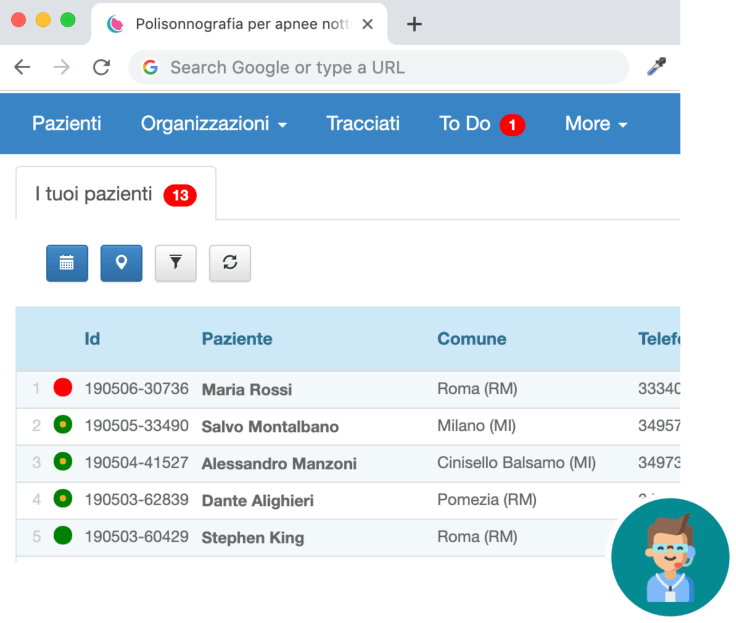Screen dimensions: 736x623
Task: Open a new browser tab
Action: (x=414, y=24)
